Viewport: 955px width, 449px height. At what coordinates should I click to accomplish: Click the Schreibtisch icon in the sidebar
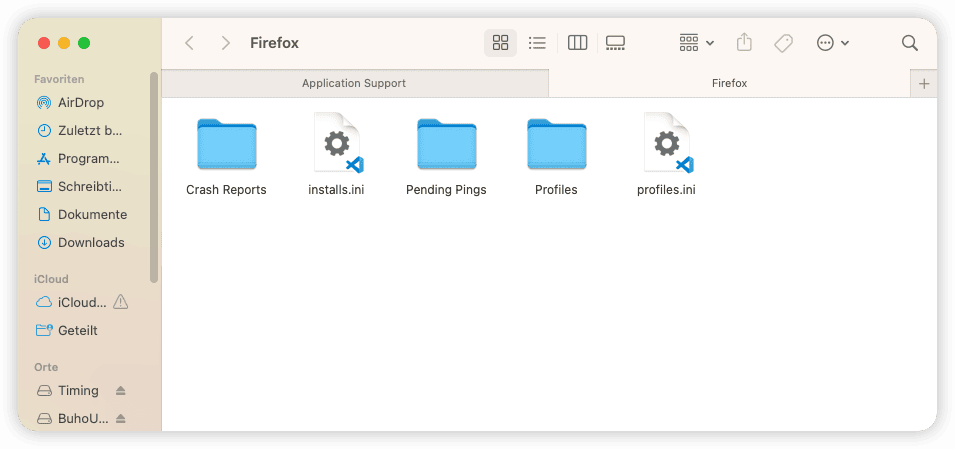(44, 186)
